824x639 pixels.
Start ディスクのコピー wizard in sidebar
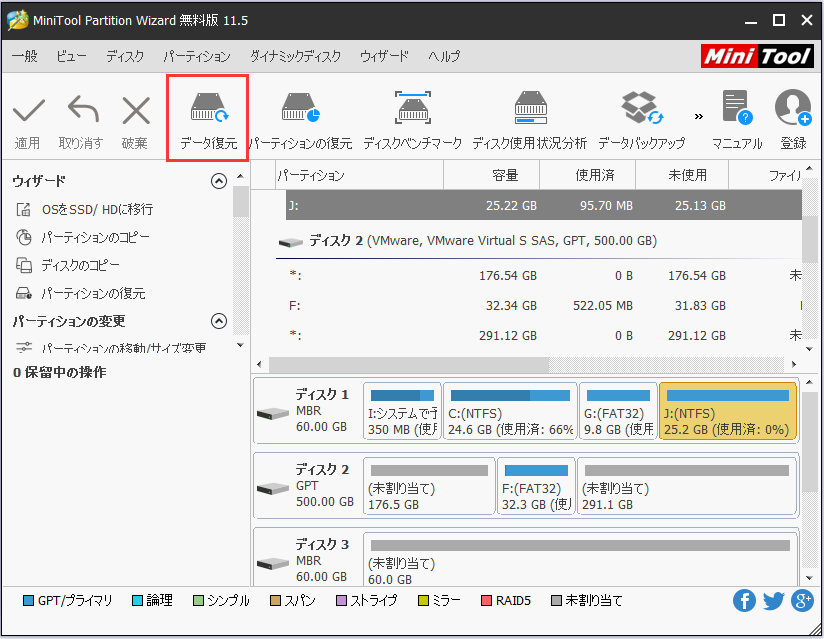click(67, 265)
